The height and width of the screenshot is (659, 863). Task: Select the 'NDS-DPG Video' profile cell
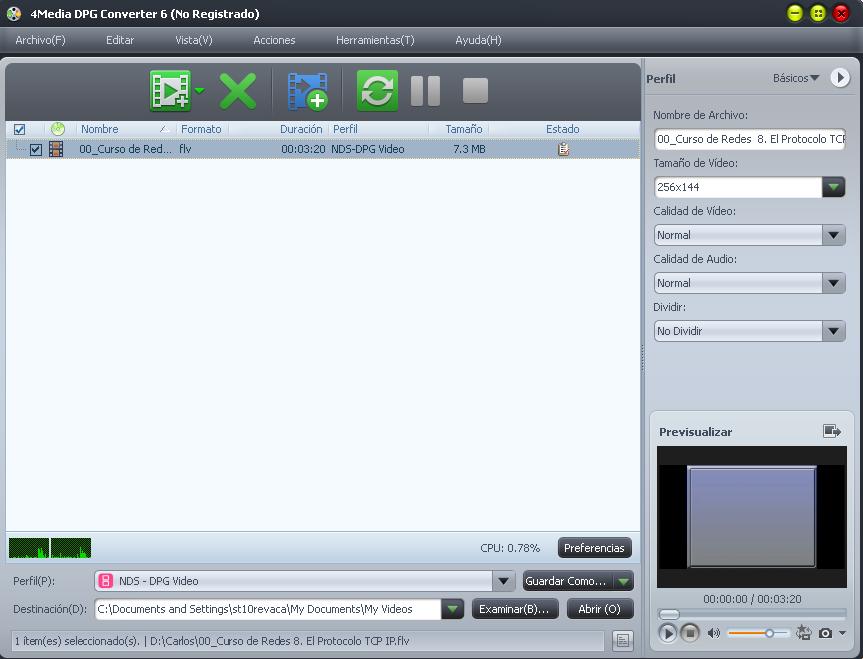pyautogui.click(x=368, y=149)
